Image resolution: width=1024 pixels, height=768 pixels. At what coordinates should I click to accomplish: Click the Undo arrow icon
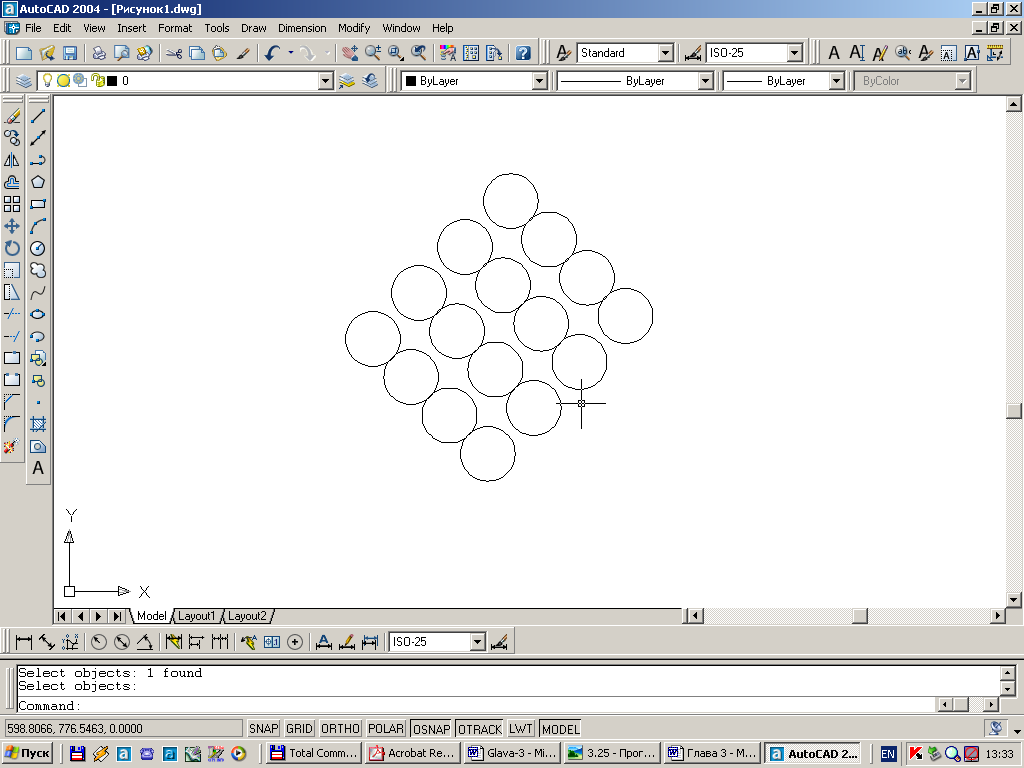272,53
